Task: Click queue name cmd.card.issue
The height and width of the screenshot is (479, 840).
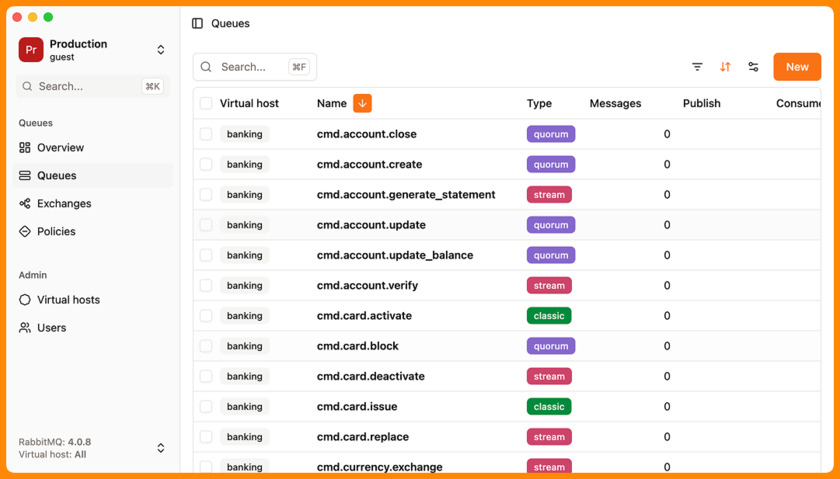Action: coord(357,406)
